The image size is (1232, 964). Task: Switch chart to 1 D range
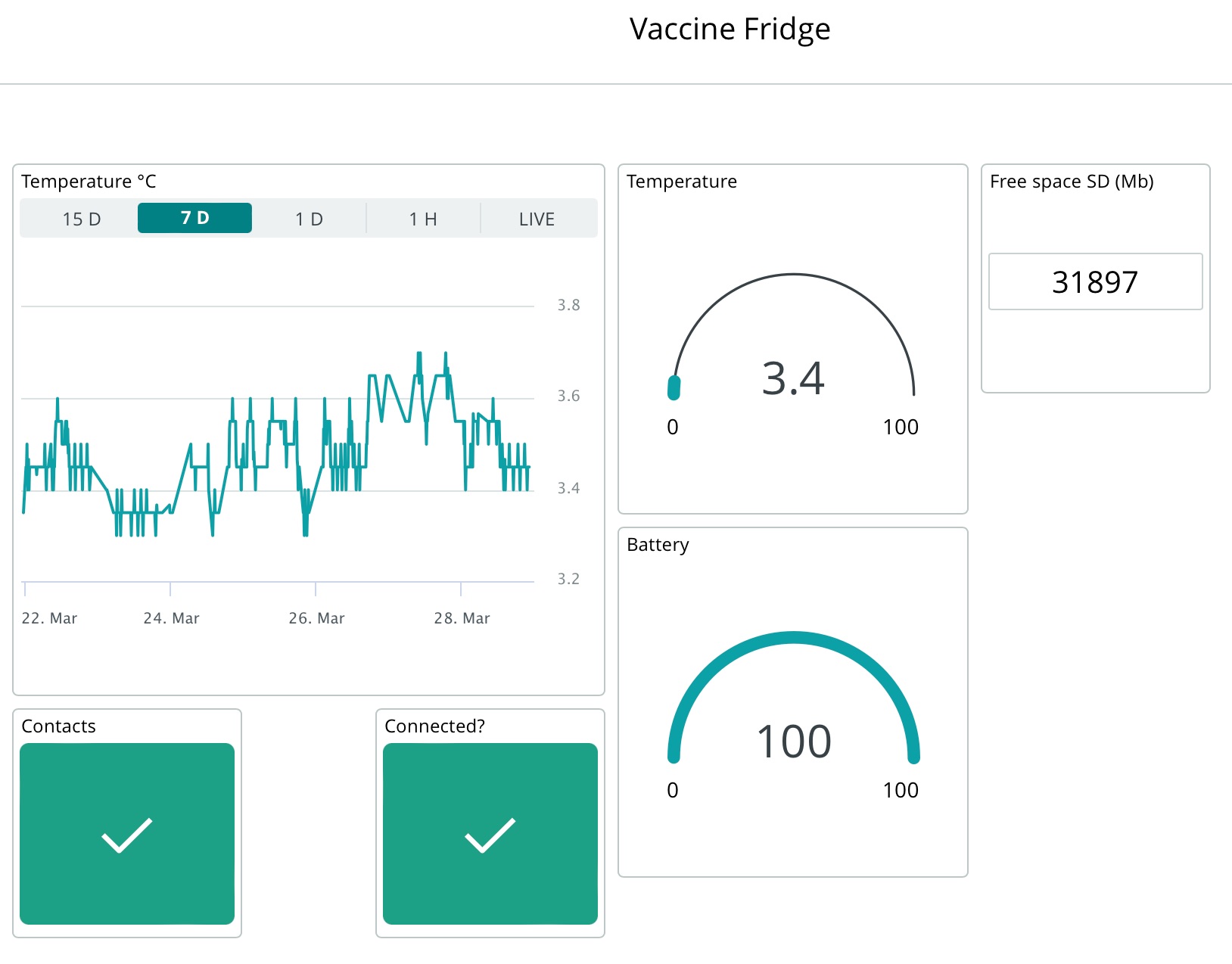(x=309, y=219)
